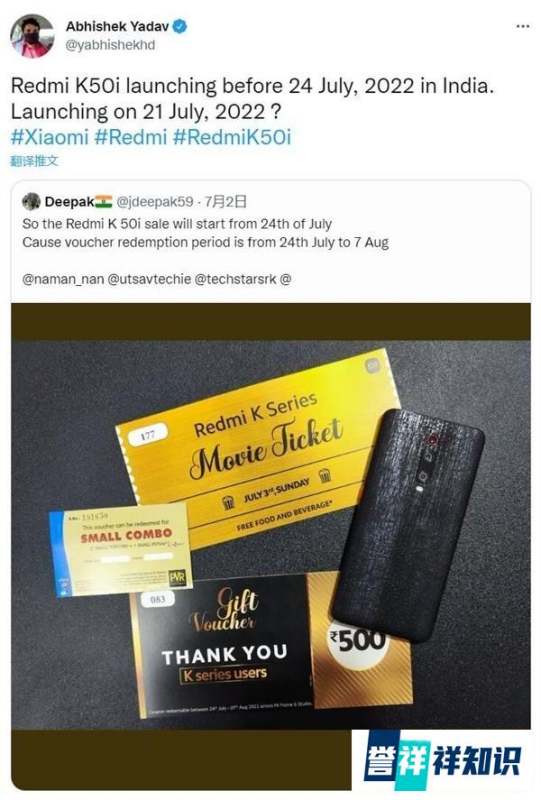Open the #Redmi hashtag
The width and height of the screenshot is (541, 800).
(131, 137)
